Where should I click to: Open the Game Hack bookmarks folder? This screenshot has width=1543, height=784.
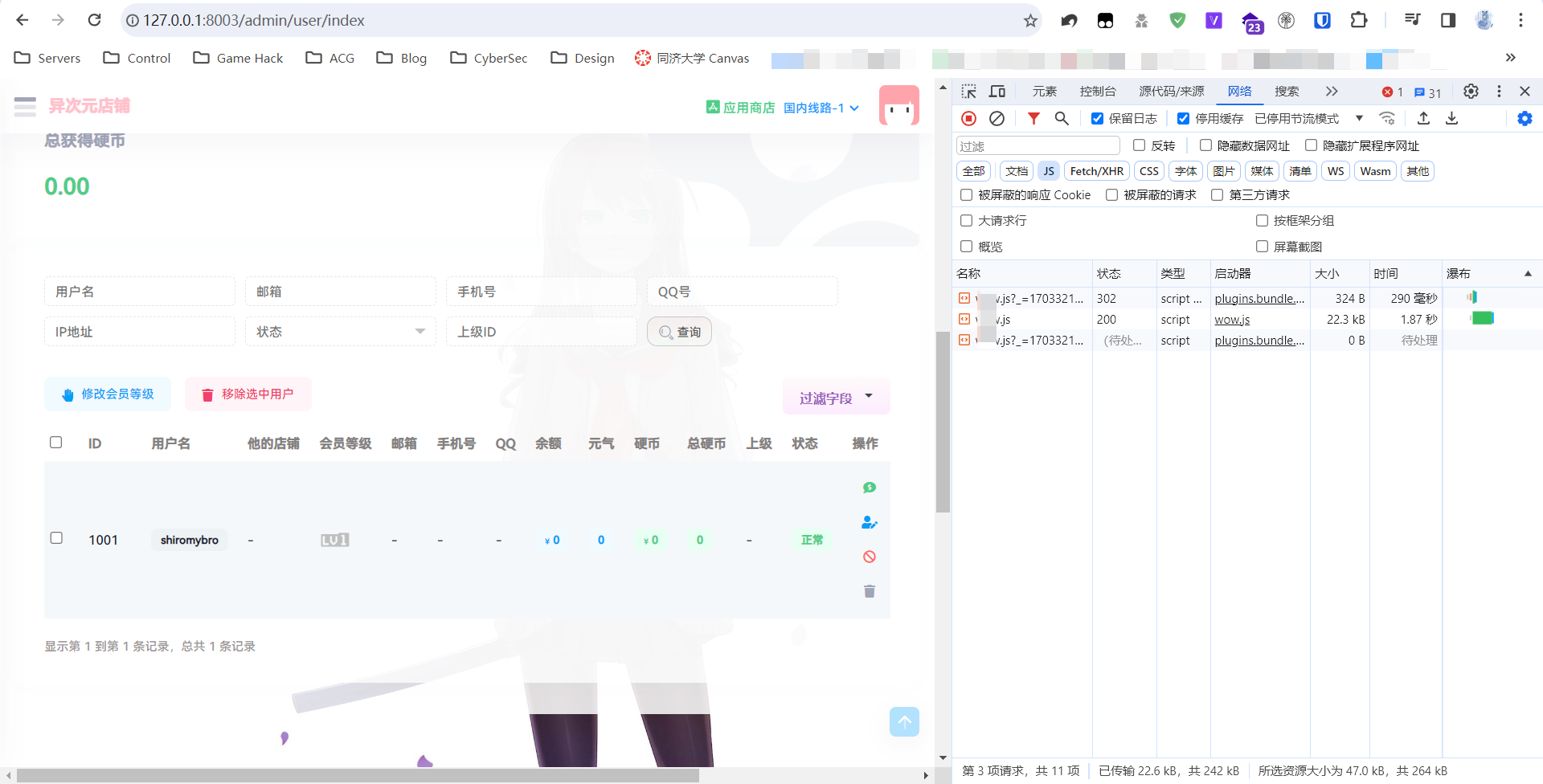tap(238, 58)
